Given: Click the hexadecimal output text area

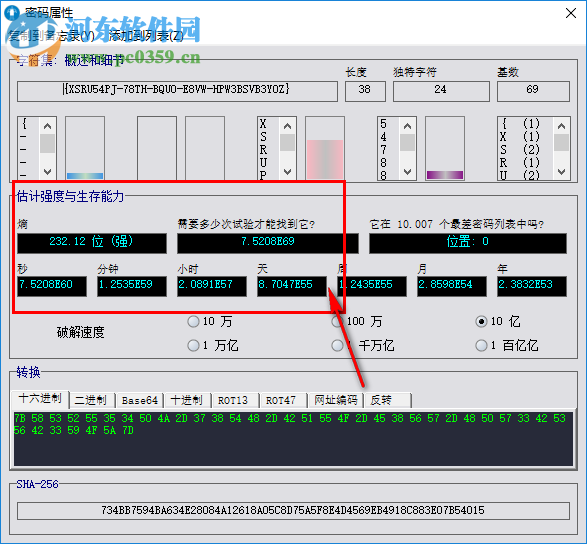Looking at the screenshot, I should click(294, 438).
